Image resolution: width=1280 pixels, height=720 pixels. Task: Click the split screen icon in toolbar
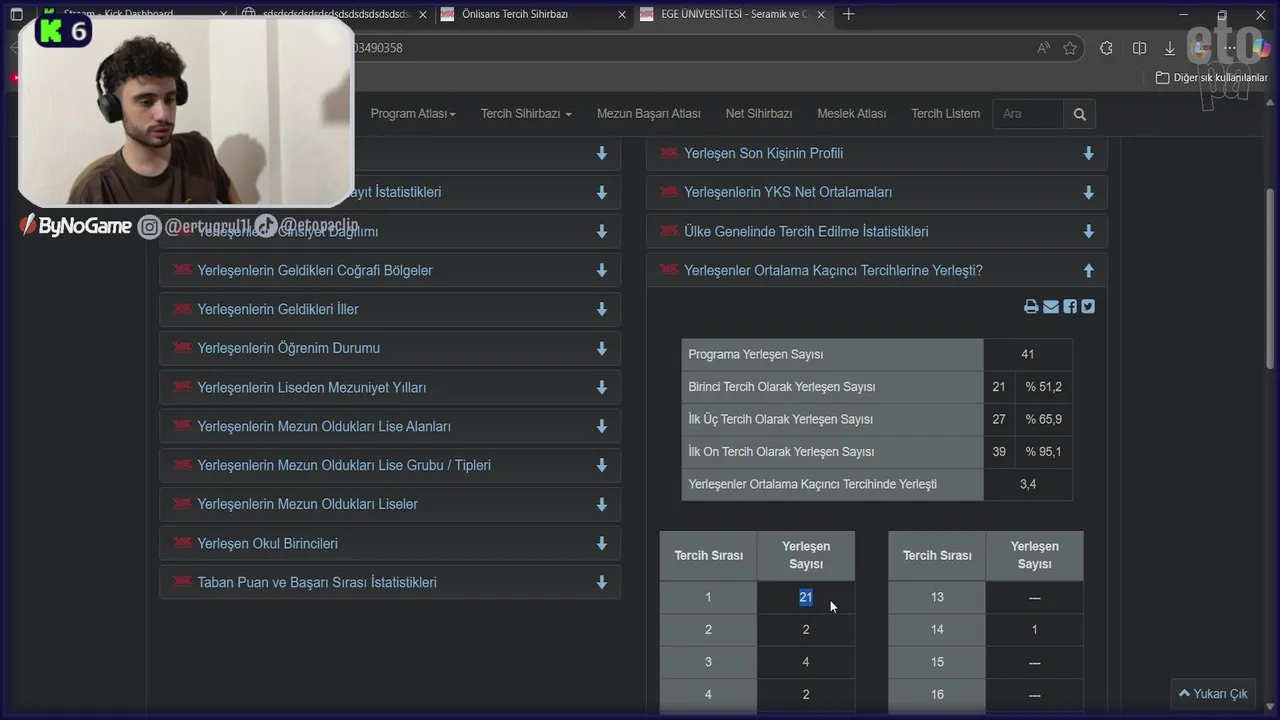point(1139,48)
